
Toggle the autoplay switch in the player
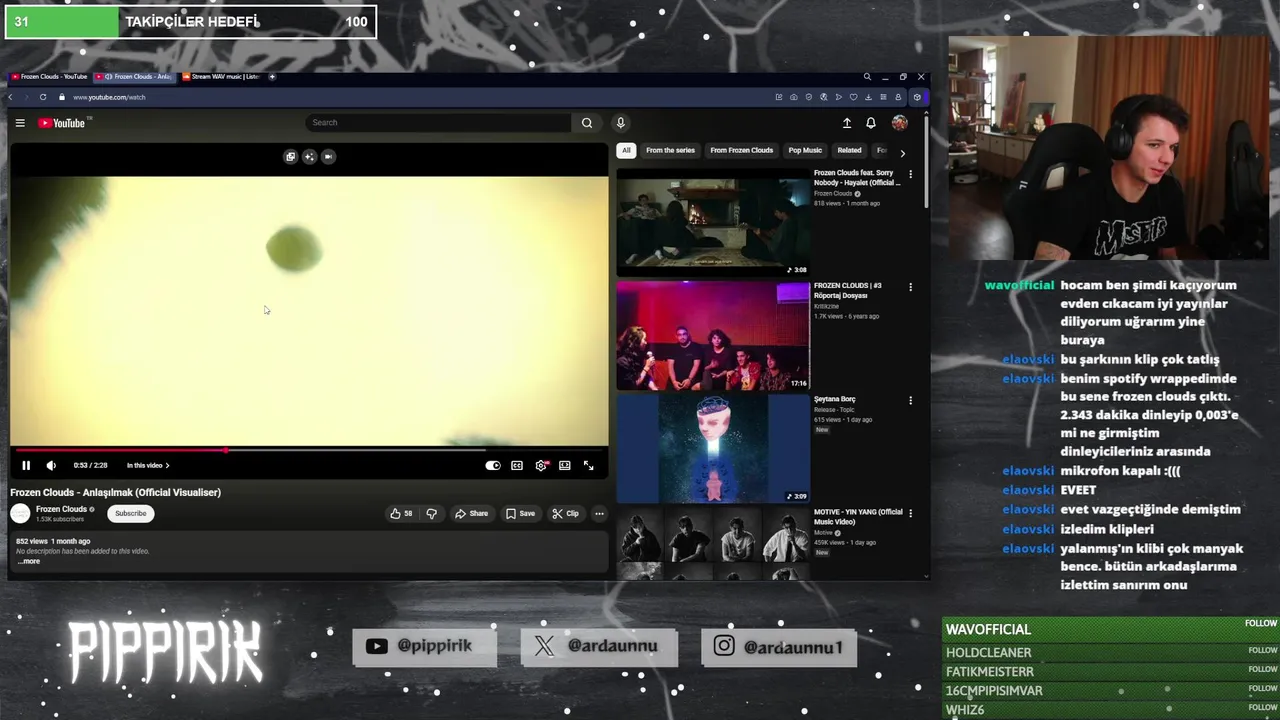[x=493, y=465]
